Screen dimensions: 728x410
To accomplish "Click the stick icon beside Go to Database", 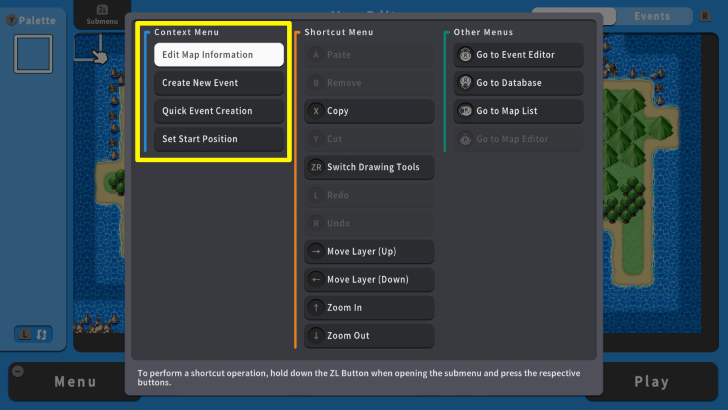I will pos(465,83).
